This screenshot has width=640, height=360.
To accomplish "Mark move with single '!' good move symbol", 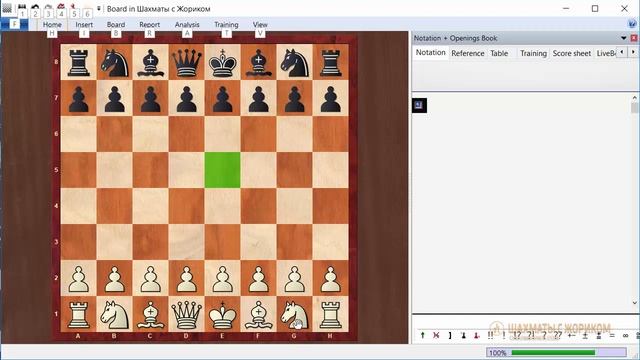I will (504, 335).
